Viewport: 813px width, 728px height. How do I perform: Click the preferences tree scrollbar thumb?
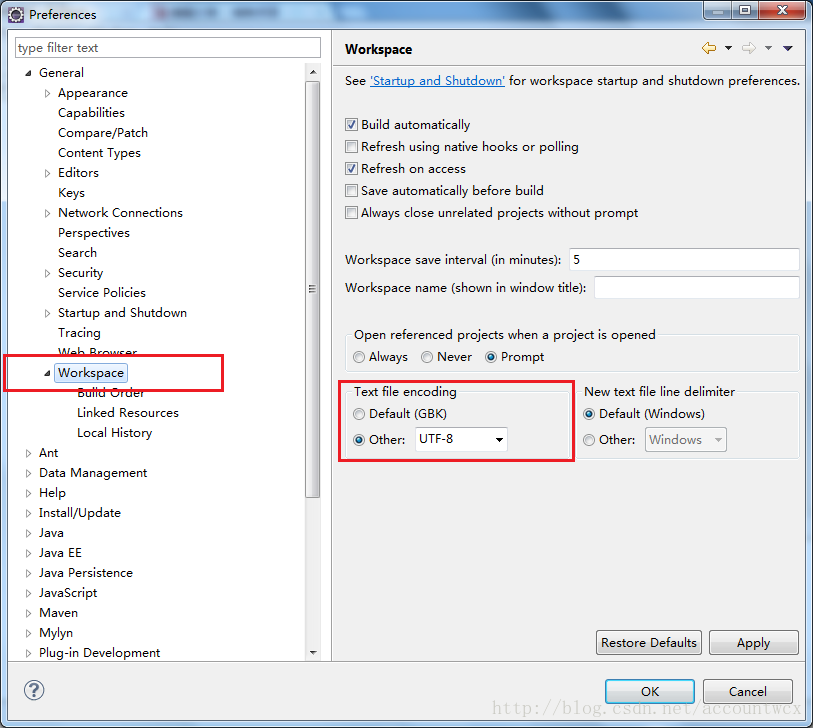[x=313, y=289]
